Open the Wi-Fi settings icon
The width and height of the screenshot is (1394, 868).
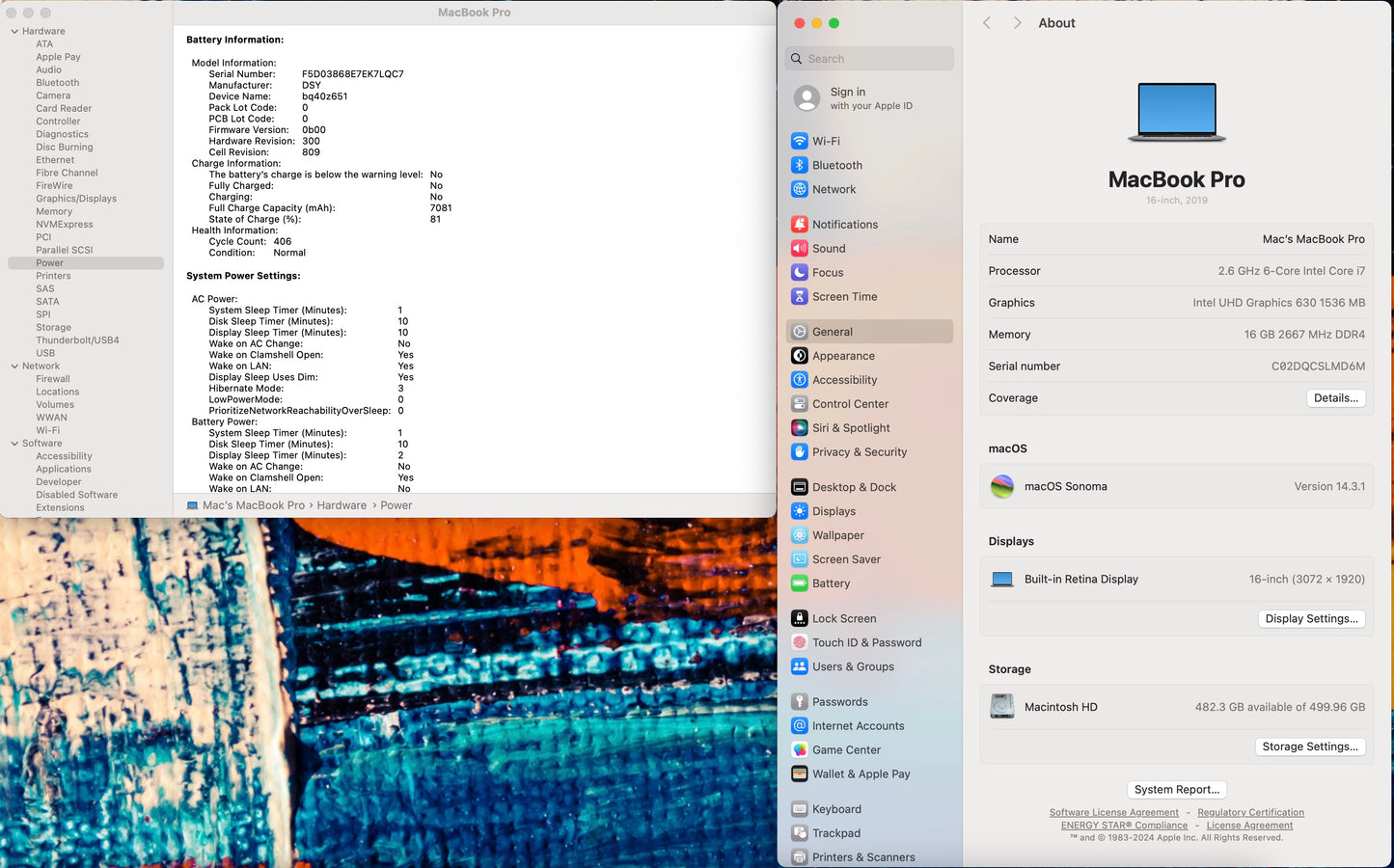pyautogui.click(x=800, y=141)
